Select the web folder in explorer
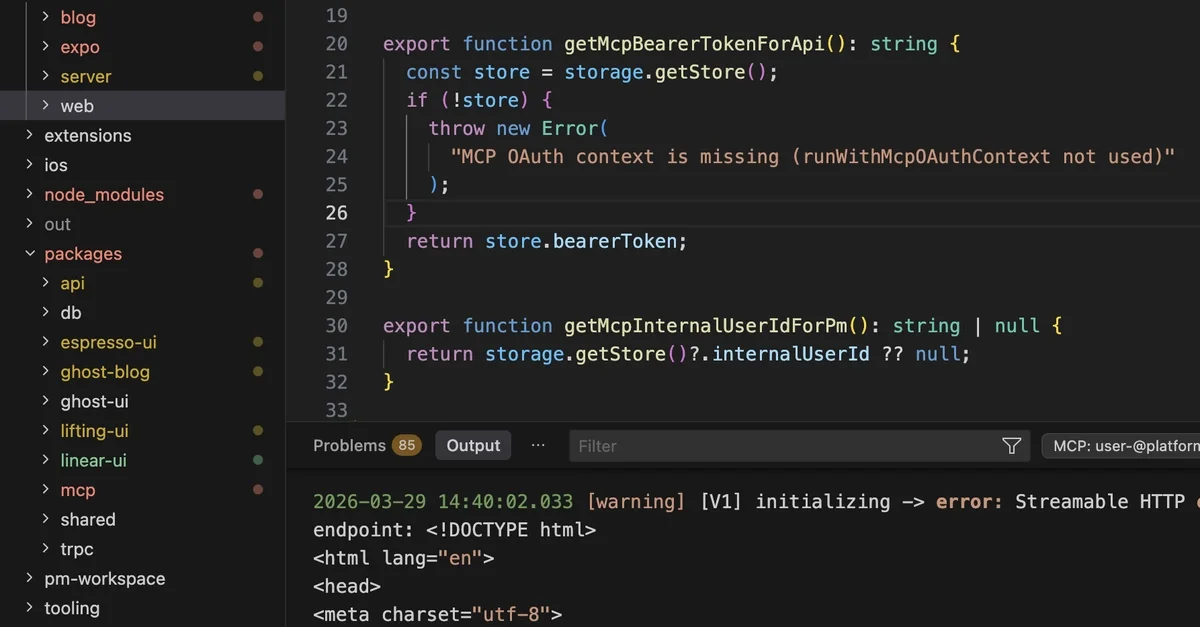Screen dimensions: 1200x627 click(77, 106)
